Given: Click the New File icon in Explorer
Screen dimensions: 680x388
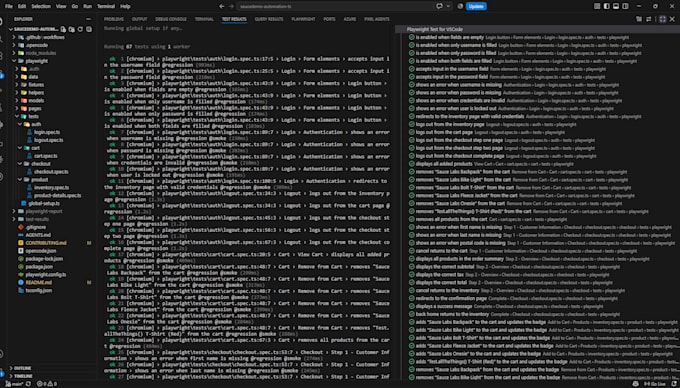Looking at the screenshot, I should click(x=63, y=29).
